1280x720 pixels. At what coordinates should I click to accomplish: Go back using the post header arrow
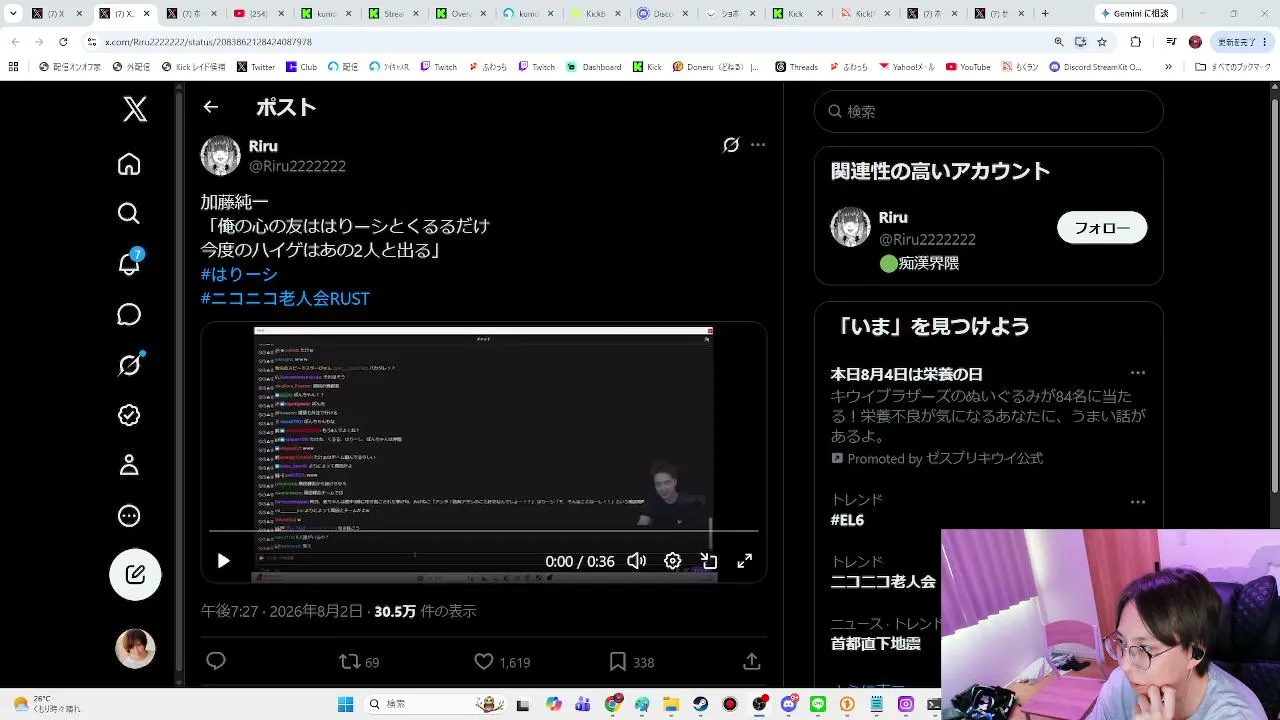[x=210, y=107]
